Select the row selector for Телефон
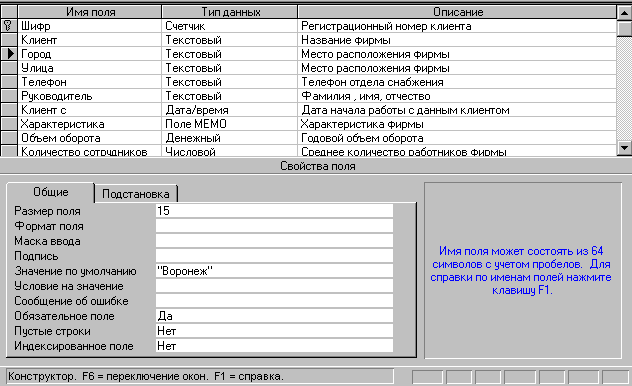Viewport: 632px width, 386px height. (9, 82)
